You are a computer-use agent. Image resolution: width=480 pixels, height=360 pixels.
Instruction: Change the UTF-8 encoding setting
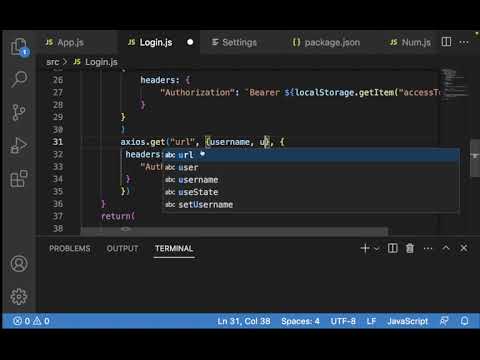tap(343, 321)
